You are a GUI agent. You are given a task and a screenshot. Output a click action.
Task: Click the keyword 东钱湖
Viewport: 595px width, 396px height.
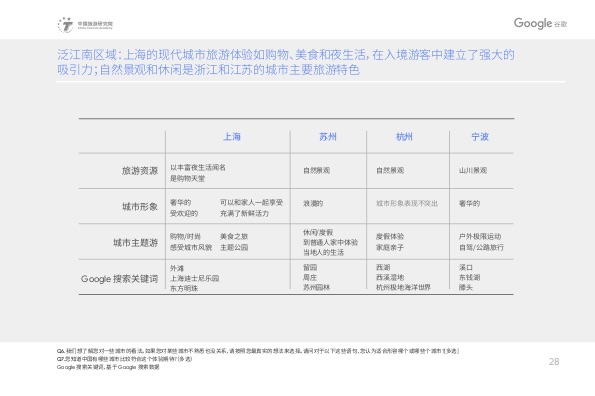point(469,278)
